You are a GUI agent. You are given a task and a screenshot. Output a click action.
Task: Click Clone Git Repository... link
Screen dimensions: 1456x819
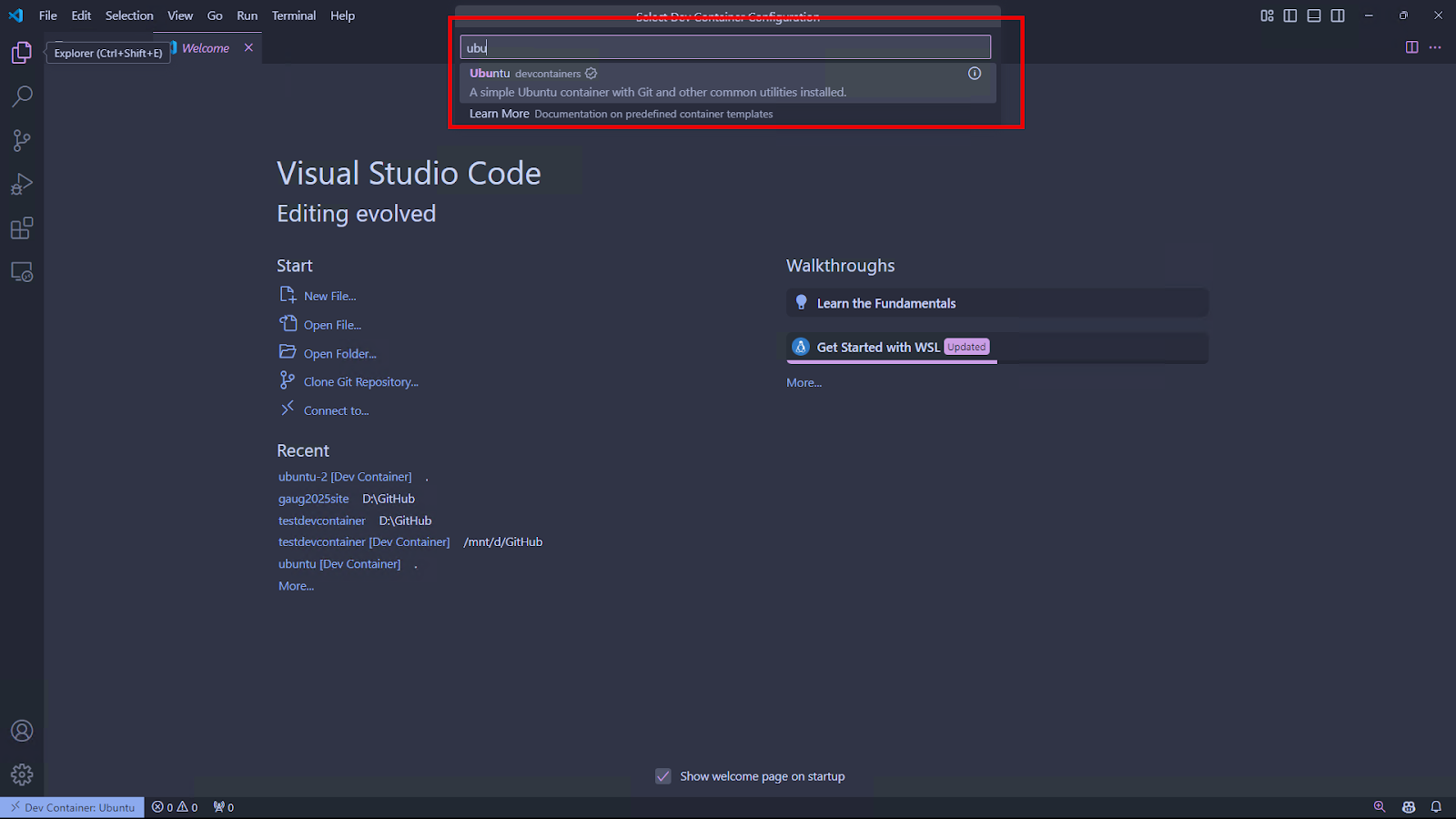(x=360, y=382)
